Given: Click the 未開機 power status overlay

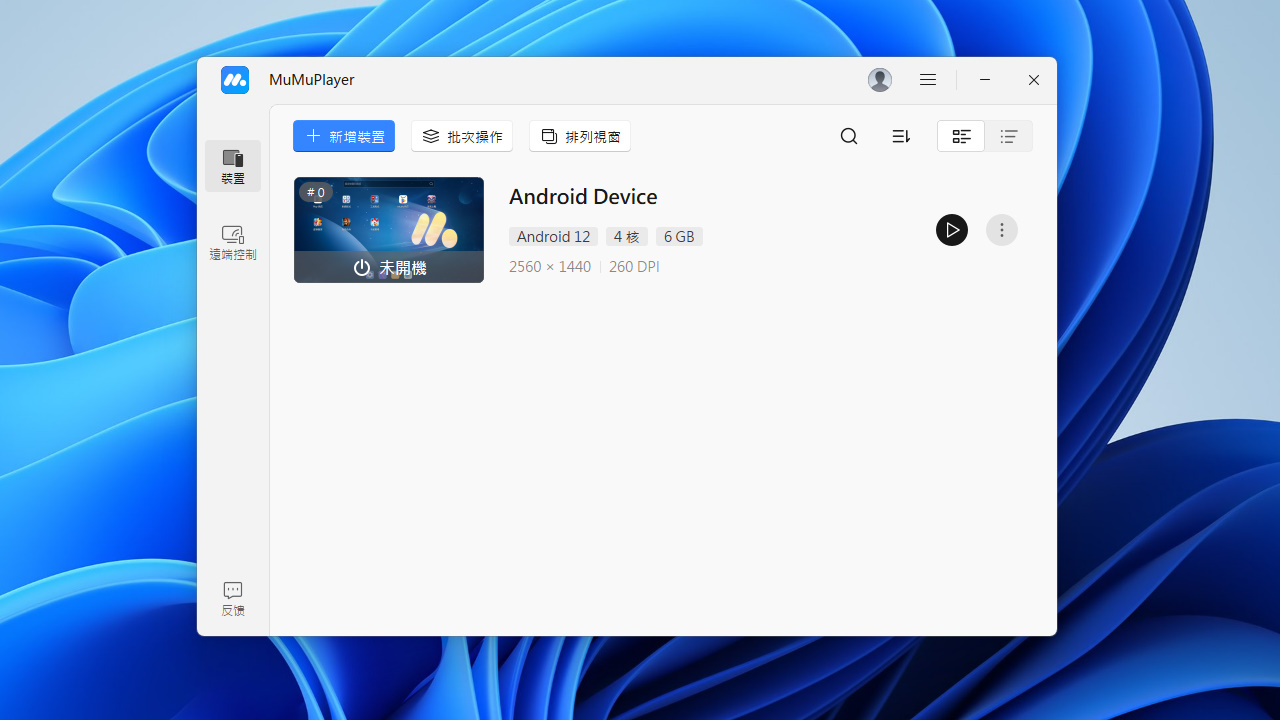Looking at the screenshot, I should click(389, 268).
